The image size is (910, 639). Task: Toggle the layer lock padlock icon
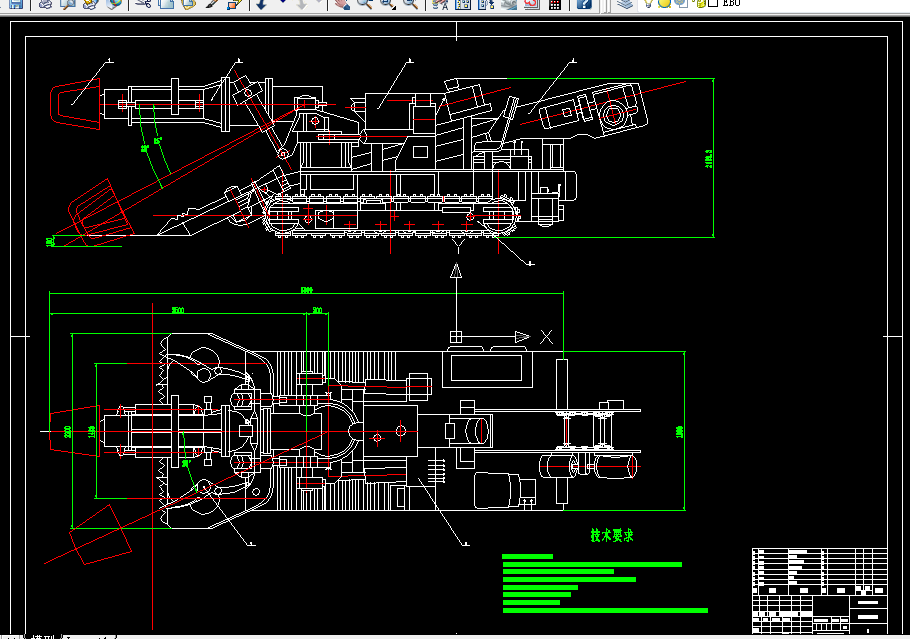[700, 3]
